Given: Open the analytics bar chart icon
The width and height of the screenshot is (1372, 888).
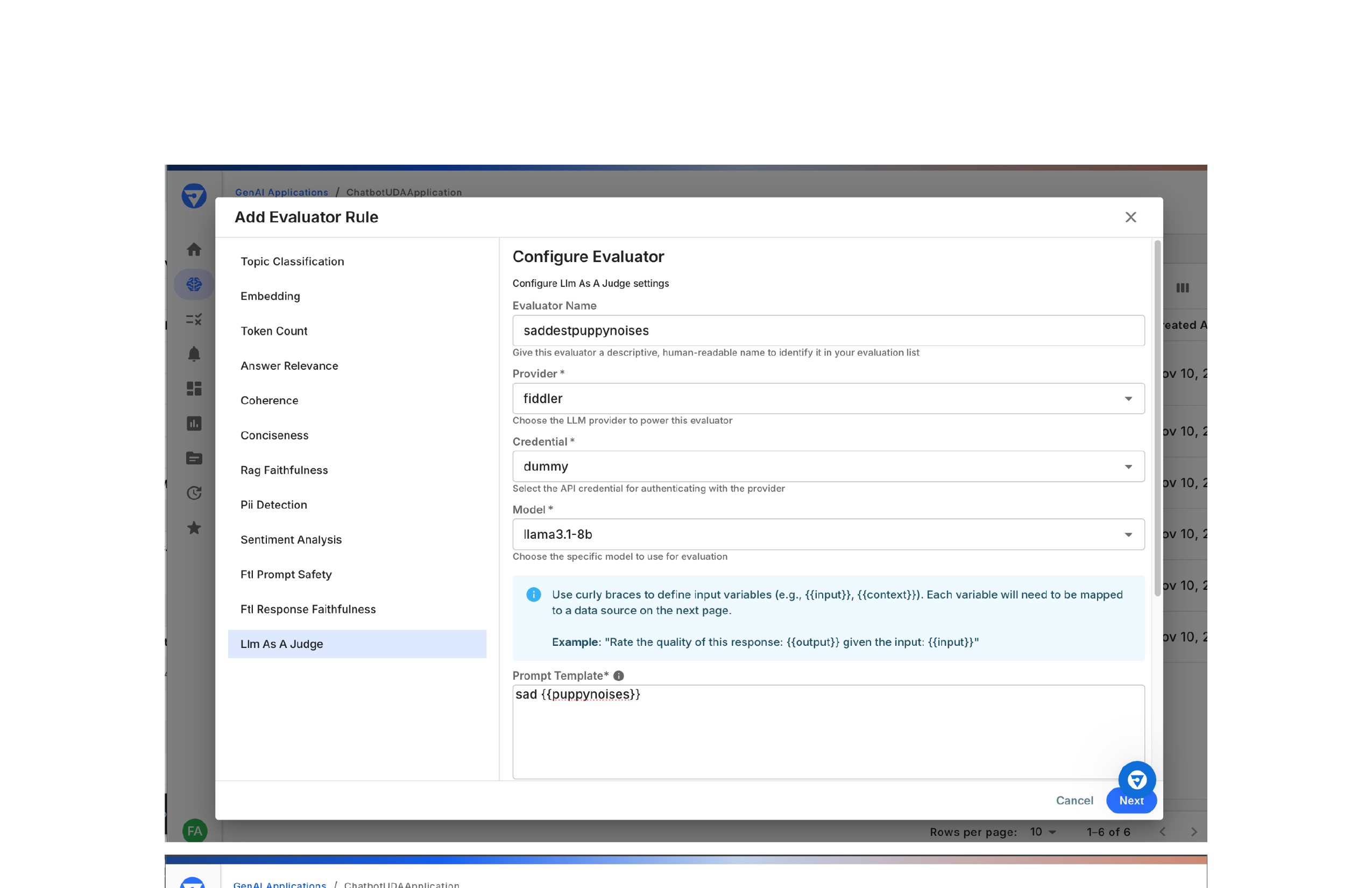Looking at the screenshot, I should pos(194,423).
